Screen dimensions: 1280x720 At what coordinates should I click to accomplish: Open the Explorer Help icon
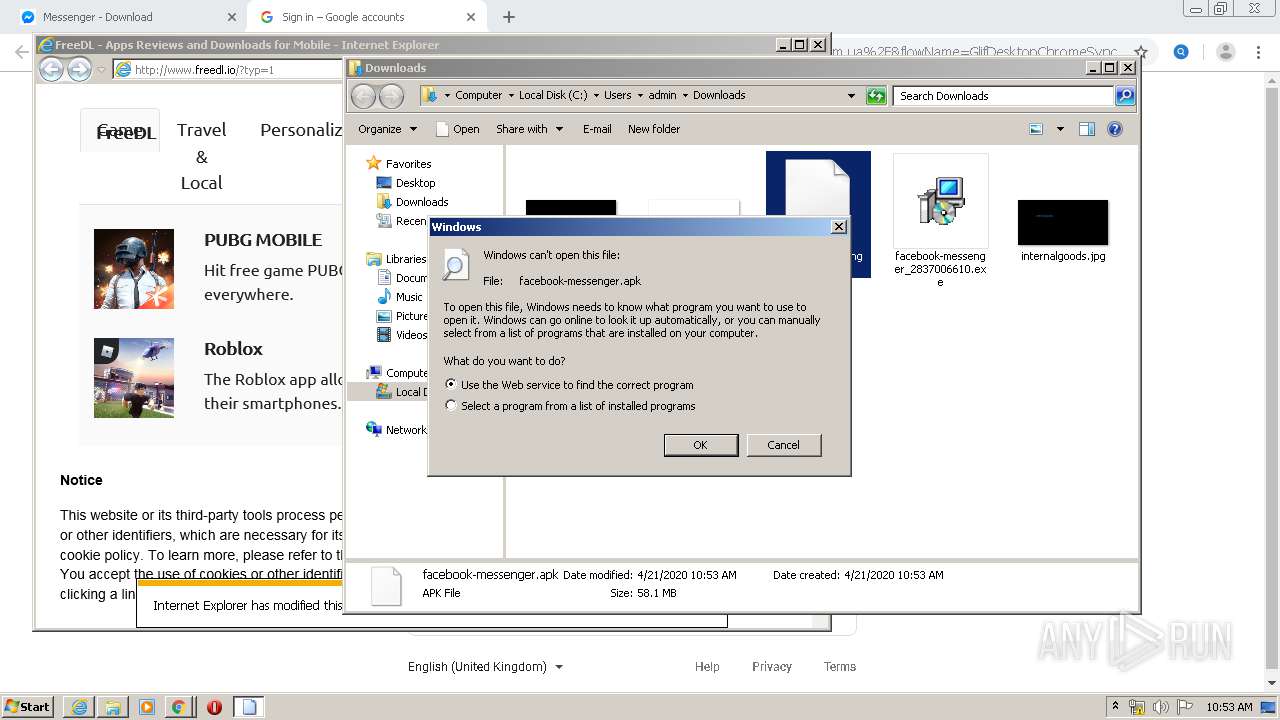1115,129
